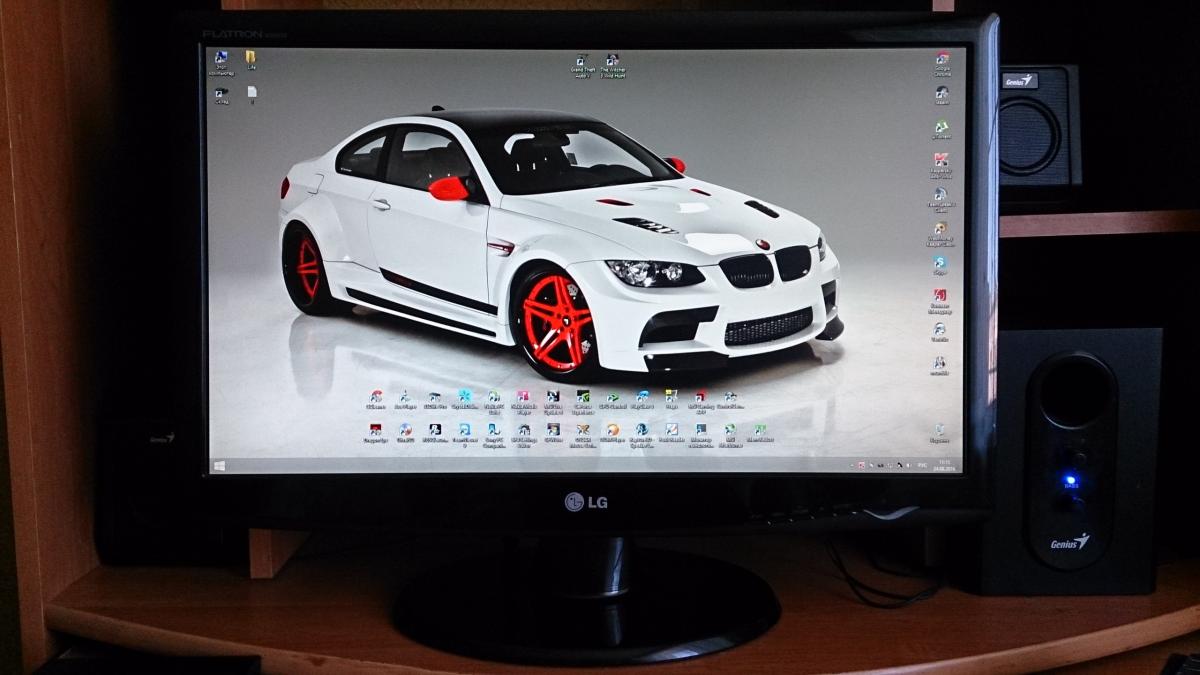Open the Kaspersky antivirus shortcut
Viewport: 1200px width, 675px height.
pyautogui.click(x=941, y=162)
